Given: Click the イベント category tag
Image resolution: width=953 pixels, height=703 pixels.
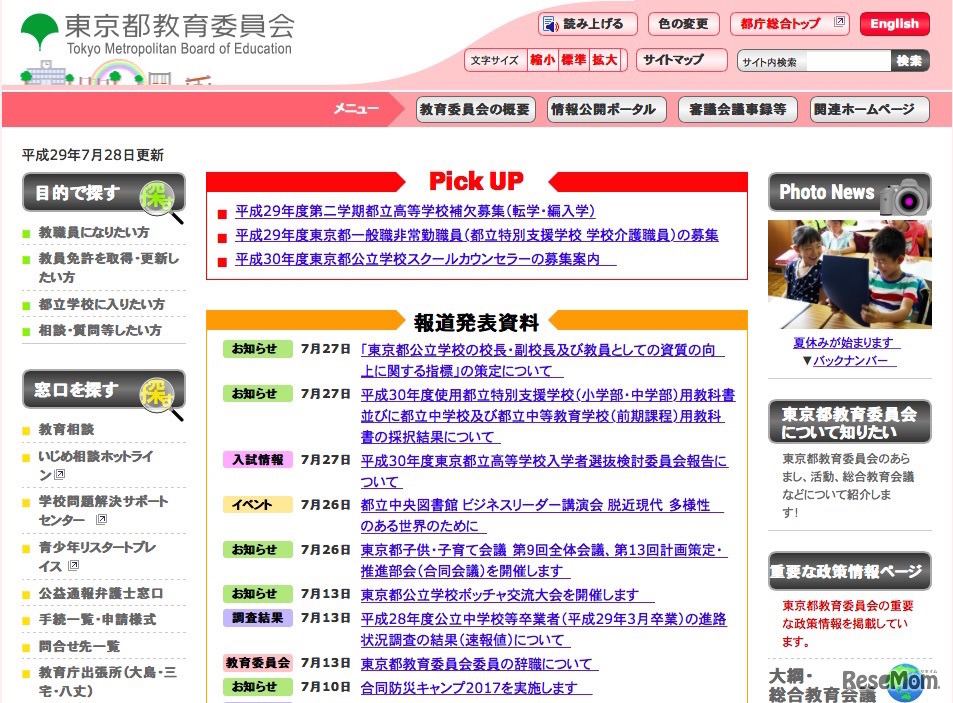Looking at the screenshot, I should click(x=258, y=504).
